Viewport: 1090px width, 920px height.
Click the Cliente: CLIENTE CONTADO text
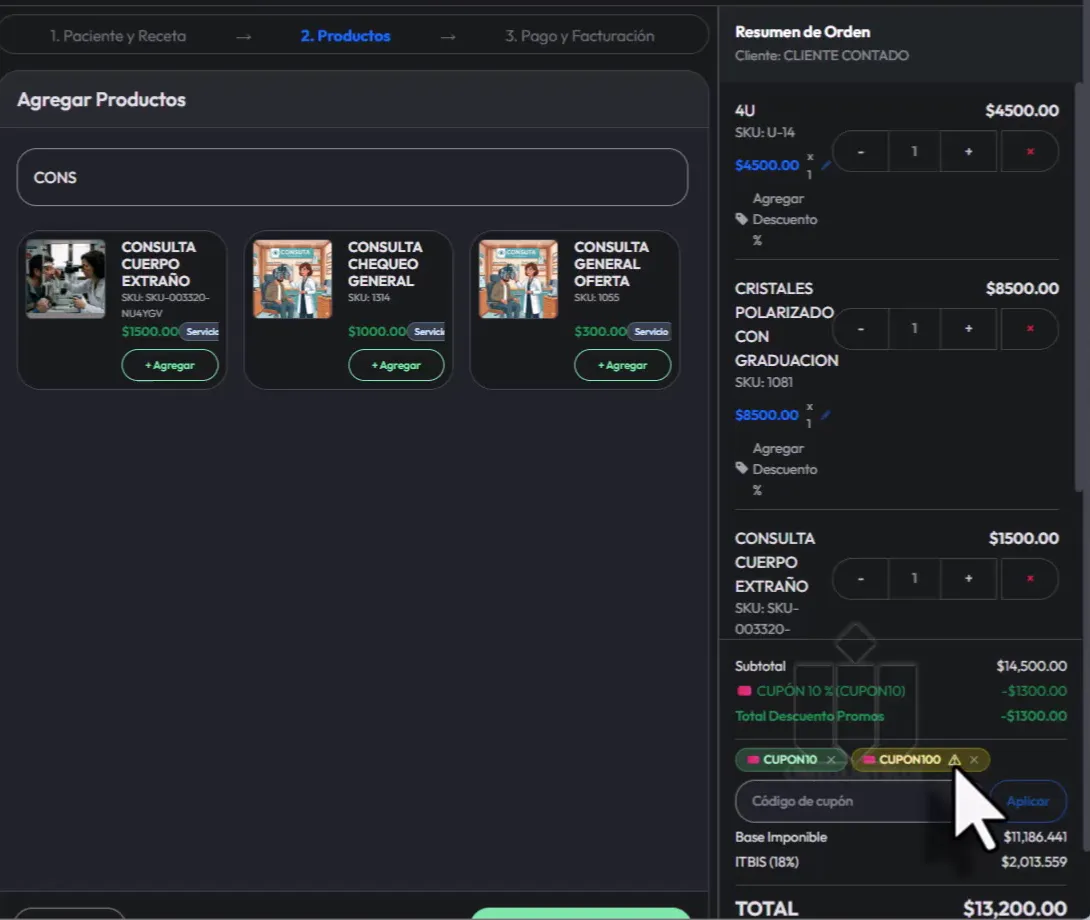[822, 56]
